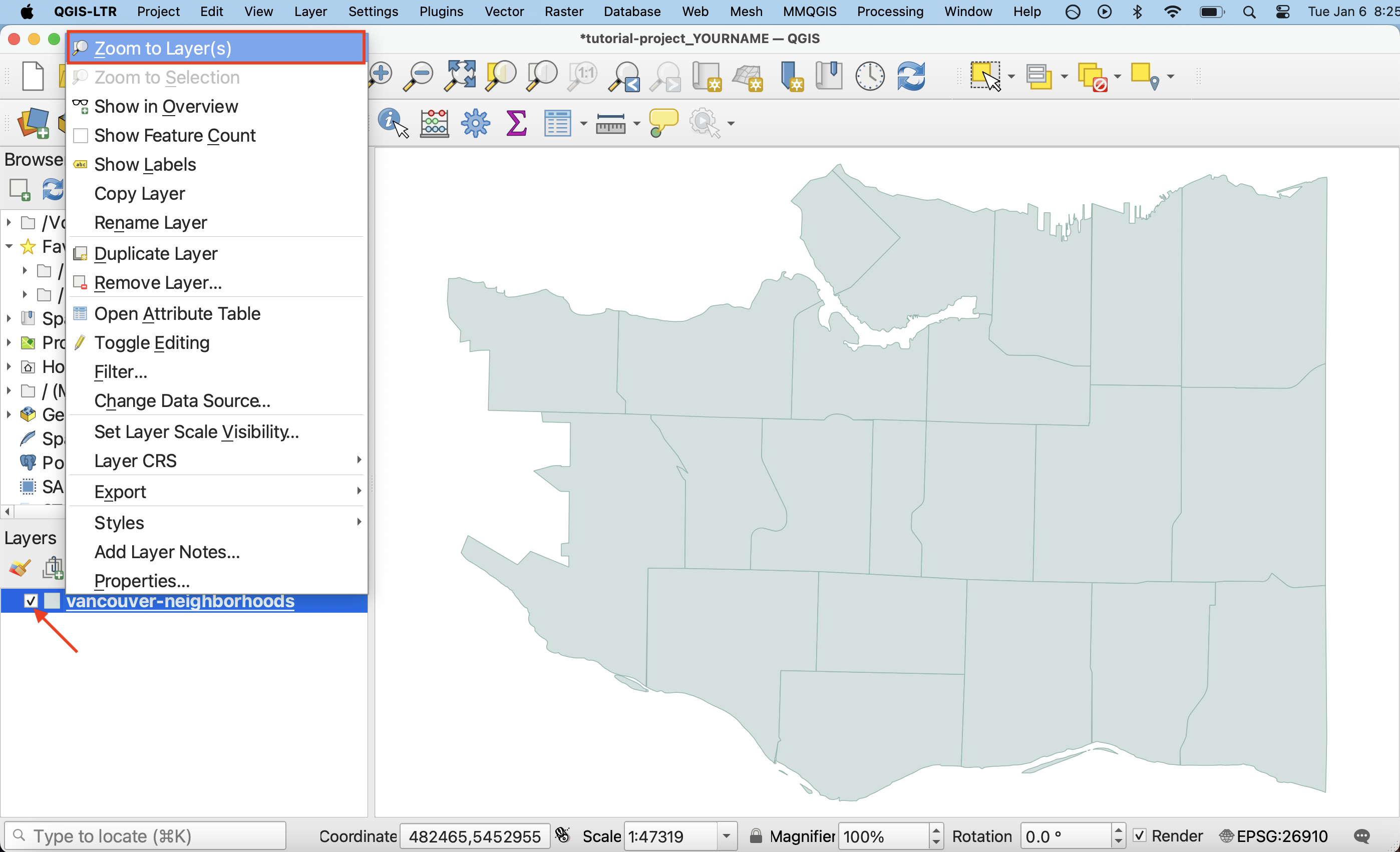This screenshot has height=852, width=1400.
Task: Open the Processing menu in menu bar
Action: click(890, 12)
